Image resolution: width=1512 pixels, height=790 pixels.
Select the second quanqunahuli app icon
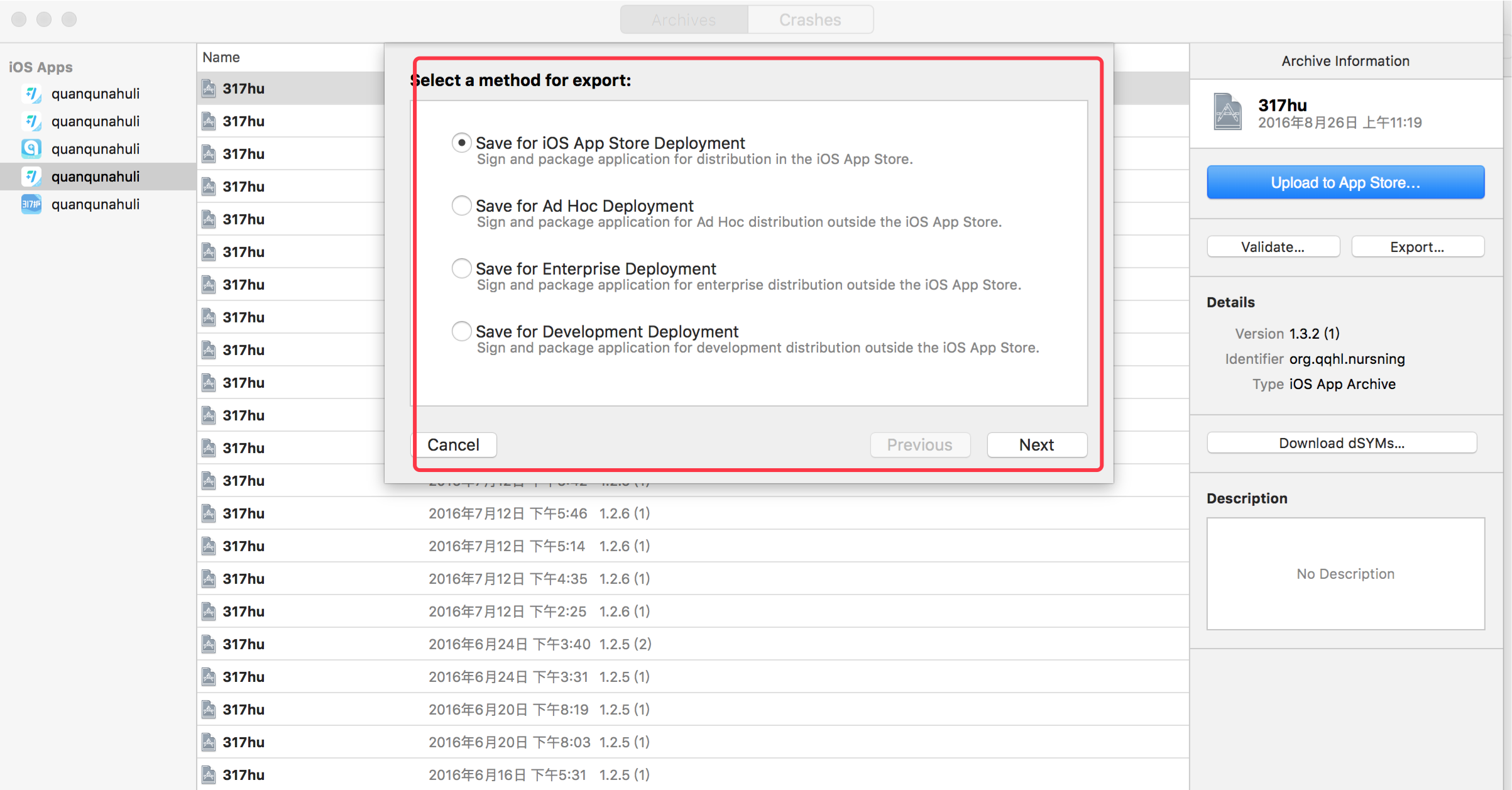tap(31, 121)
